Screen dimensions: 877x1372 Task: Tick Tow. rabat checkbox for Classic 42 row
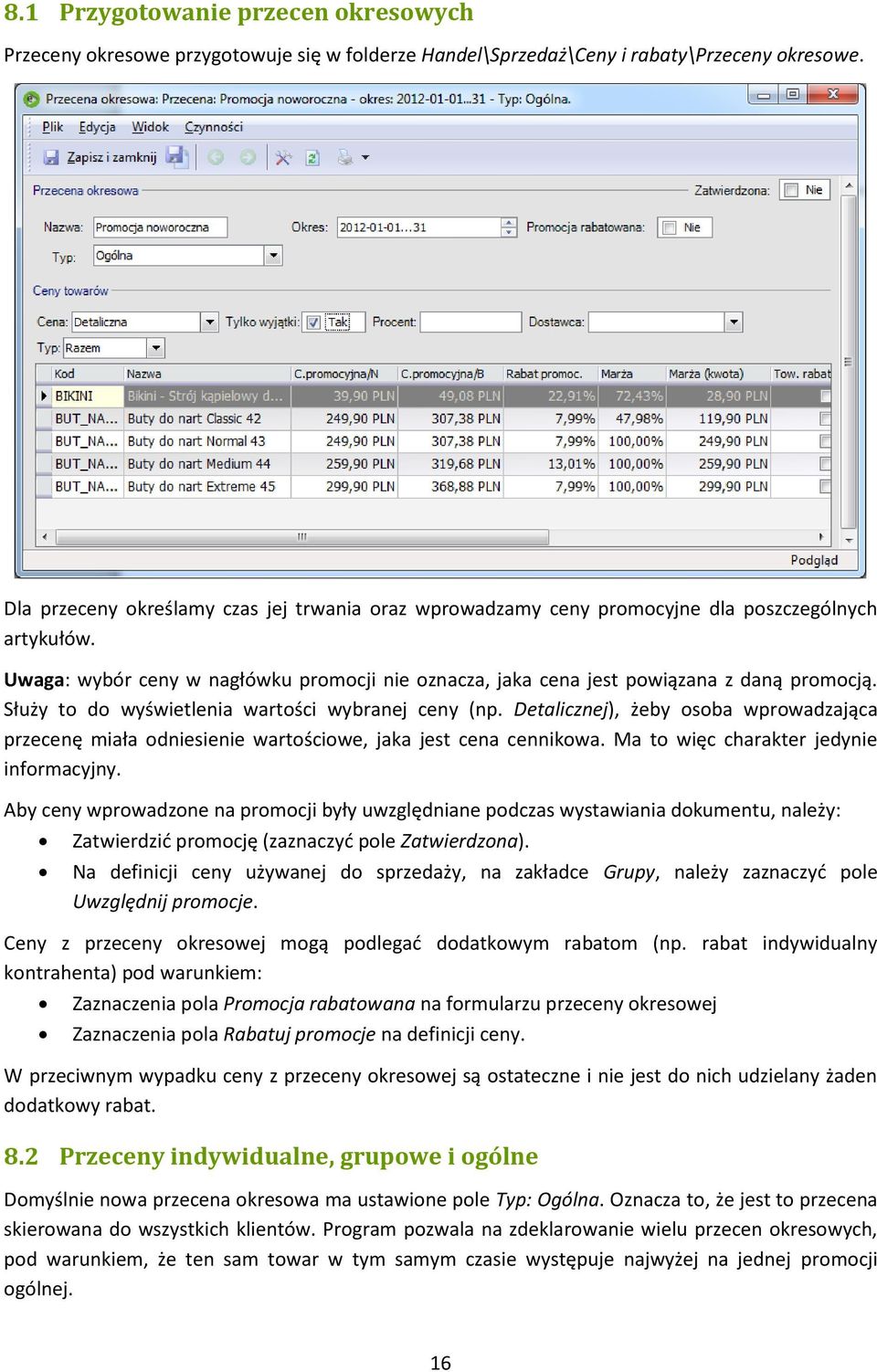pos(825,418)
